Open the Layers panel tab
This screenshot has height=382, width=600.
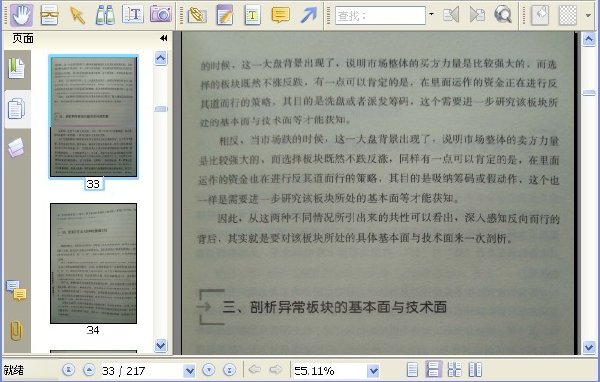(x=16, y=148)
